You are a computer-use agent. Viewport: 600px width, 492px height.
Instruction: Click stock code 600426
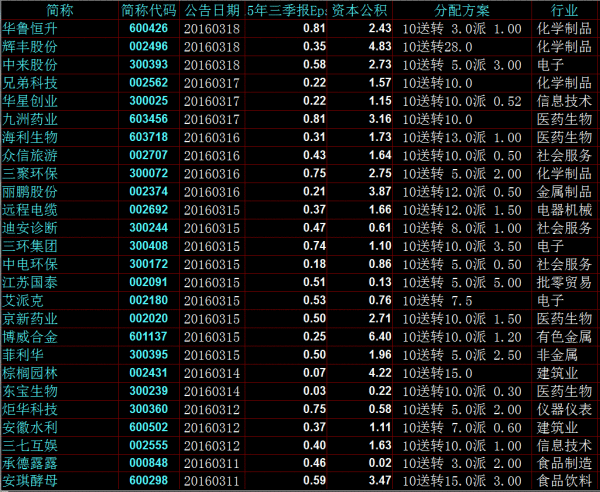(148, 28)
